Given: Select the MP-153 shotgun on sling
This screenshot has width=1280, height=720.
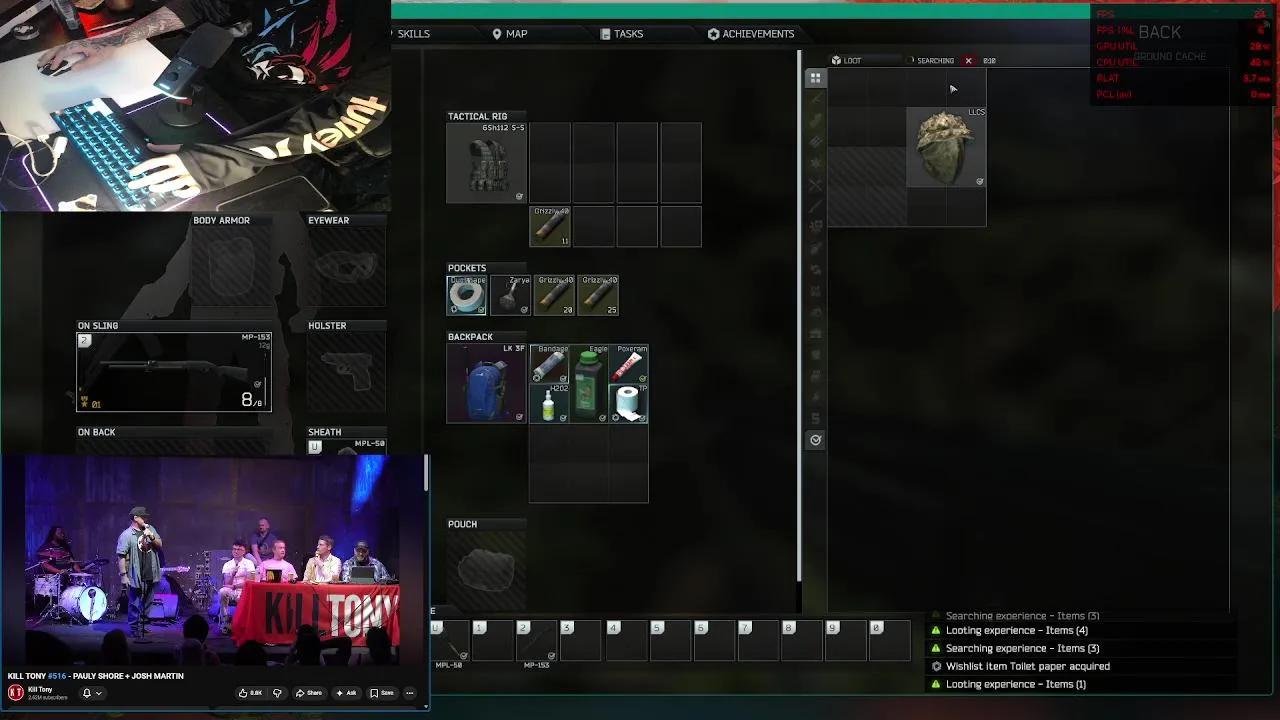Looking at the screenshot, I should tap(174, 372).
